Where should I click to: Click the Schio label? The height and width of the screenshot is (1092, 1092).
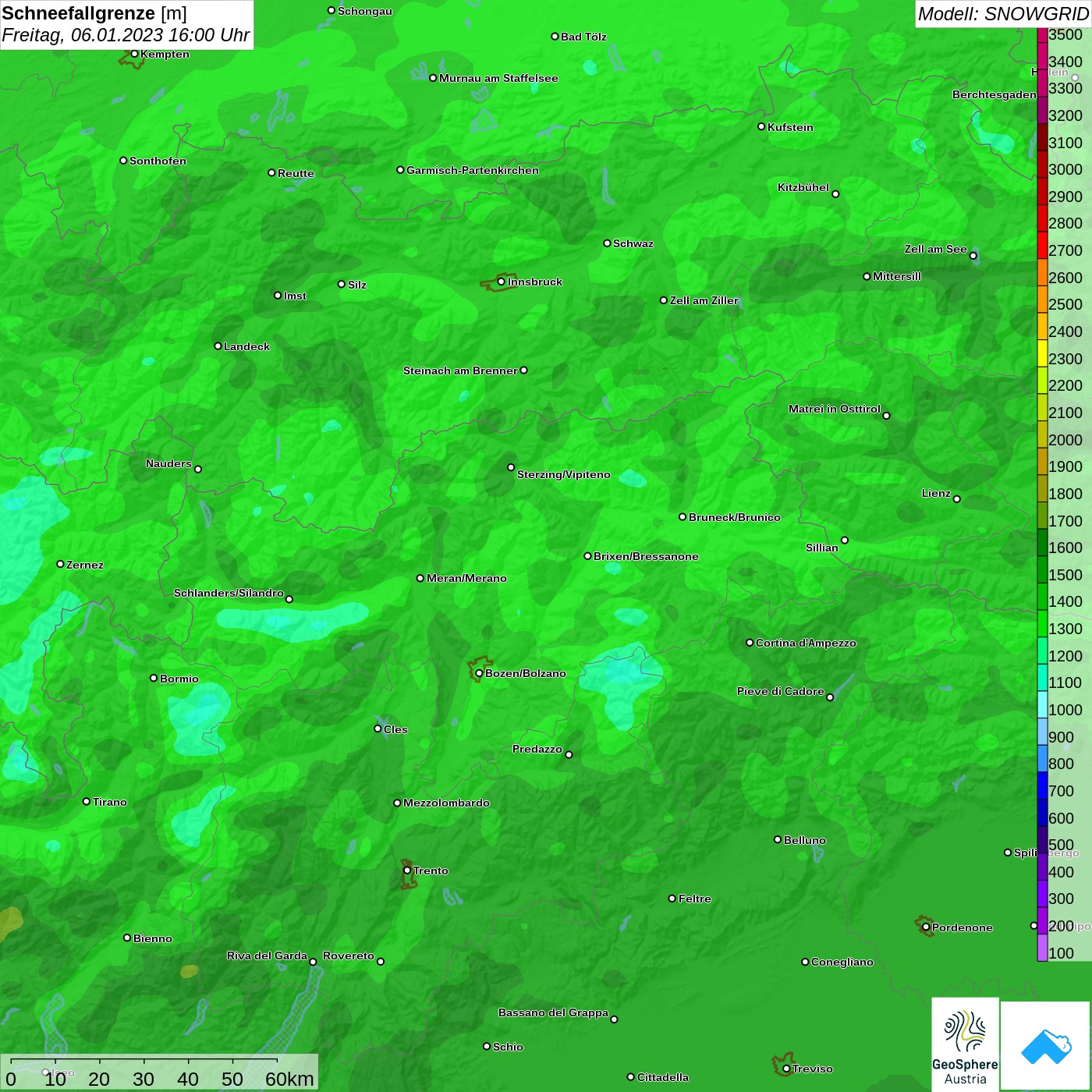pyautogui.click(x=508, y=1047)
